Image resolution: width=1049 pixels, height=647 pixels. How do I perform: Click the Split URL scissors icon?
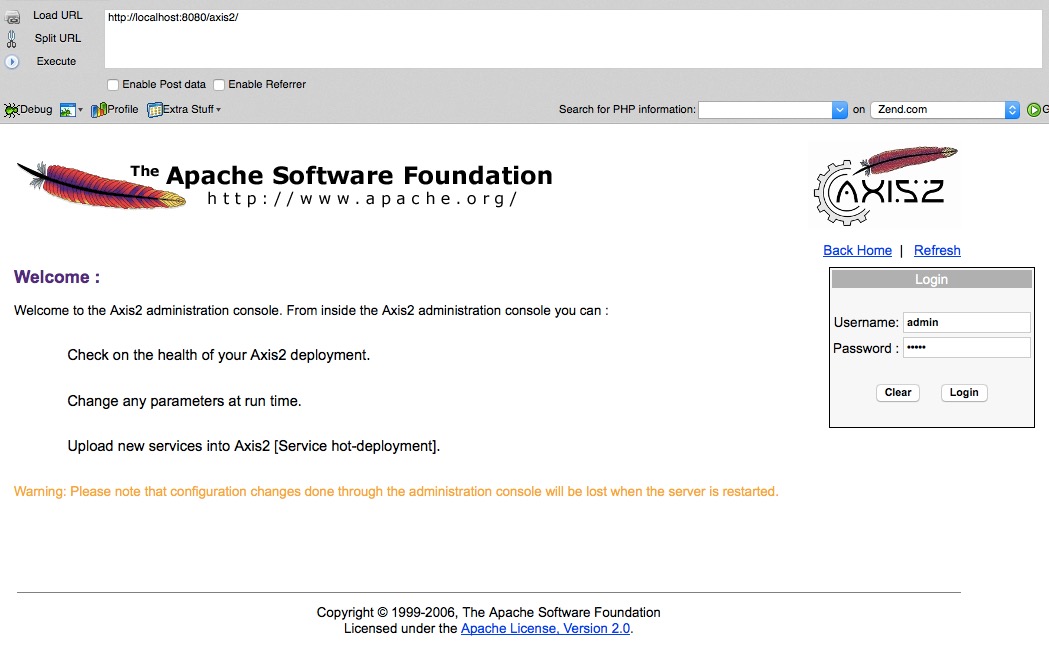(11, 39)
